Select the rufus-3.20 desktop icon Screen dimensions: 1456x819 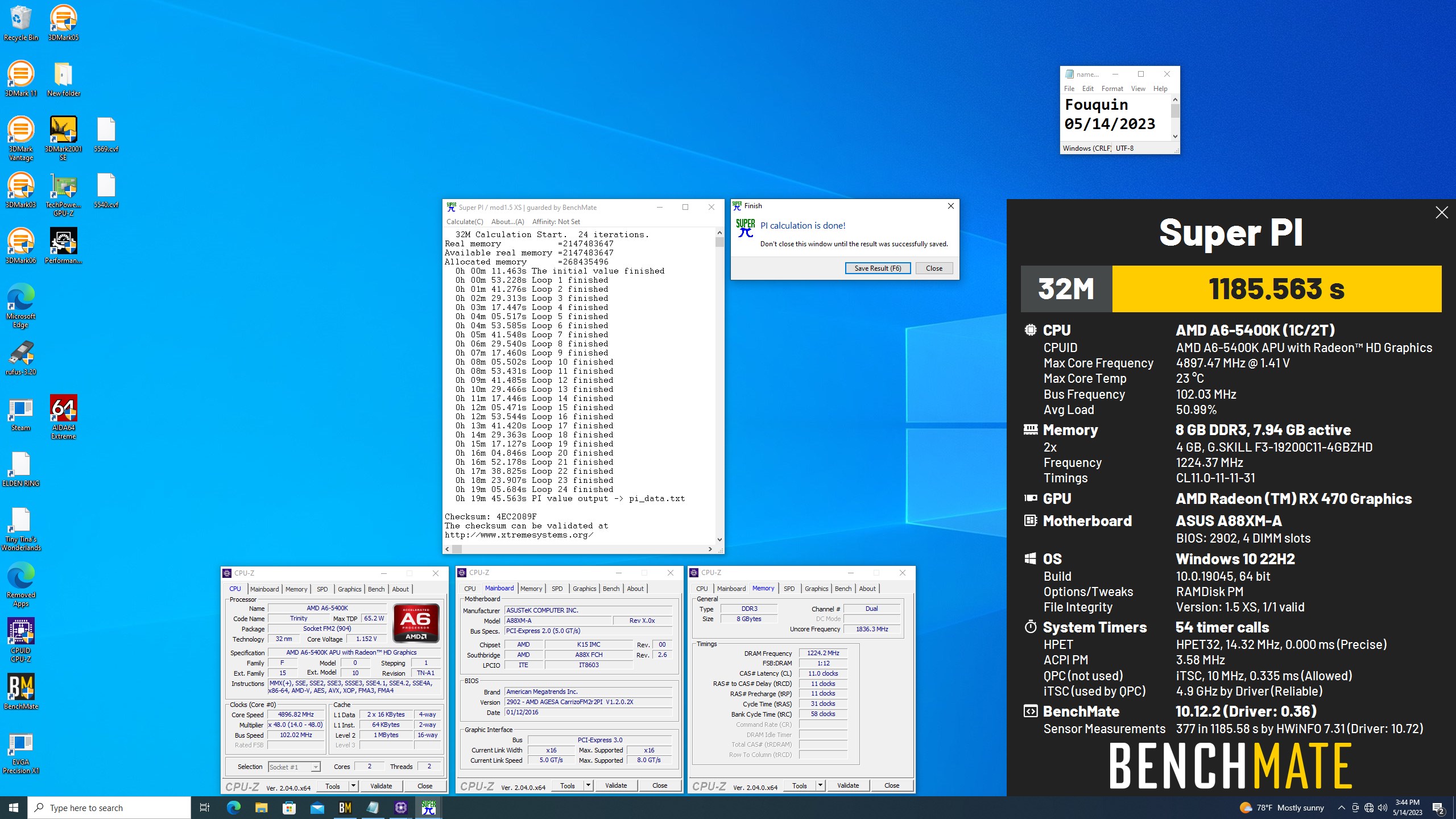pos(21,358)
